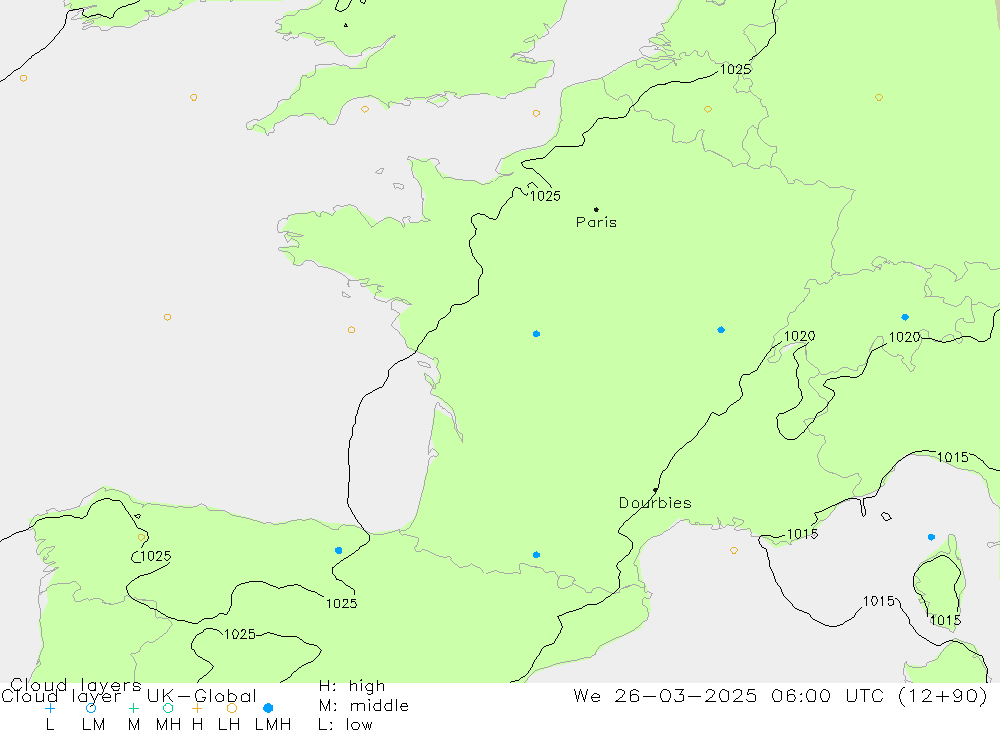Click the 1015 isobar label over northern Italy
Image resolution: width=1000 pixels, height=733 pixels.
click(x=953, y=457)
